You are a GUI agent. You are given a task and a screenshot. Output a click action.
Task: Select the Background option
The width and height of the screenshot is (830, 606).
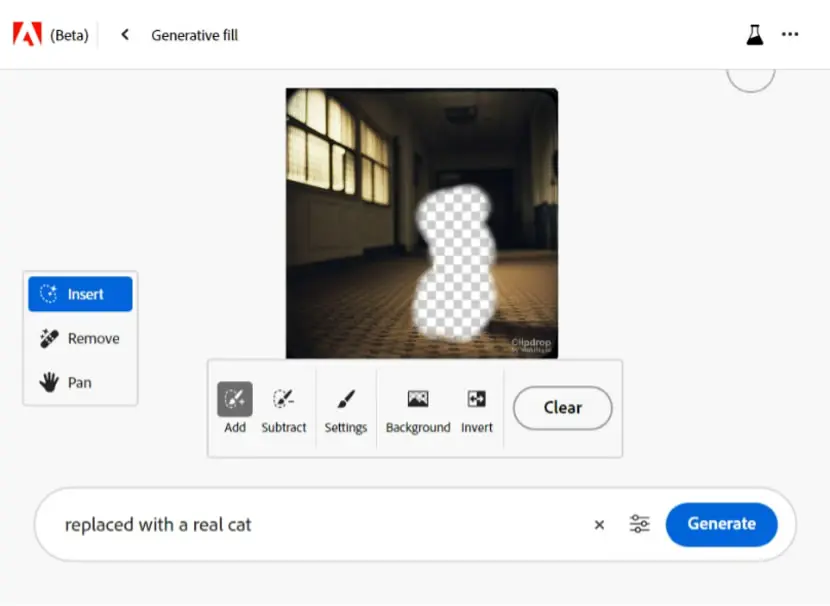click(418, 408)
